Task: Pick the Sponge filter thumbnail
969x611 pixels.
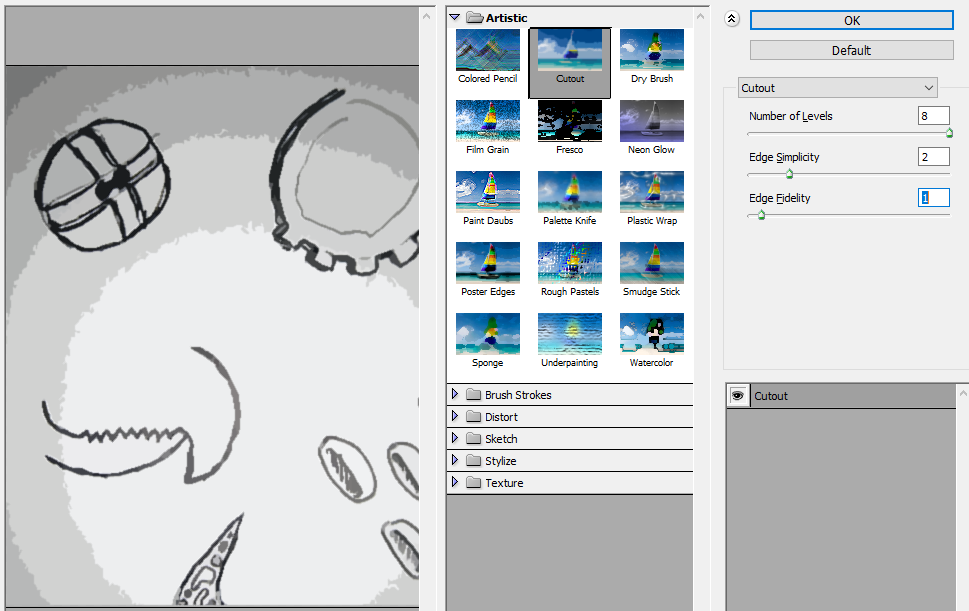Action: [488, 334]
